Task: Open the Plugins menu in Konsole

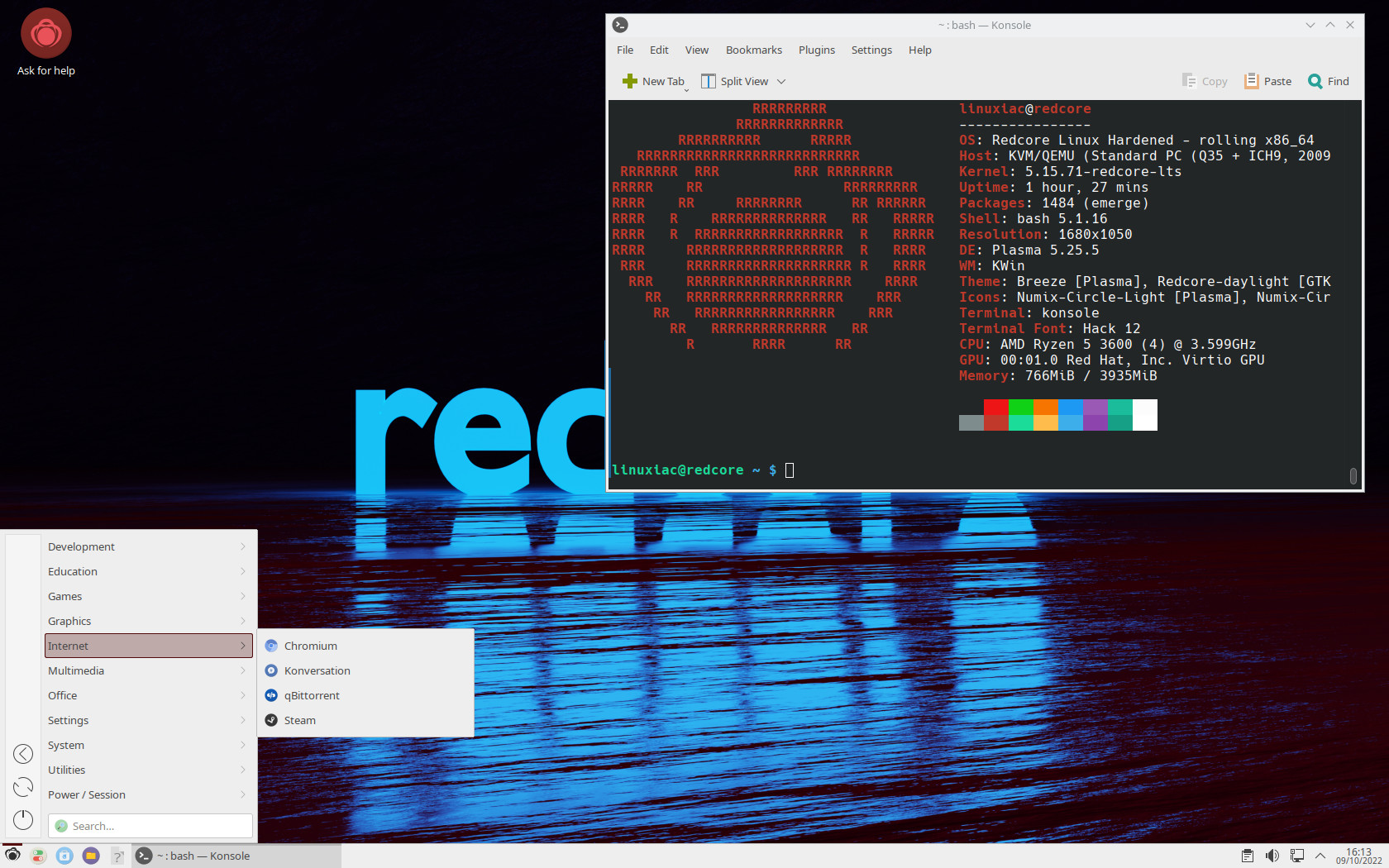Action: click(817, 50)
